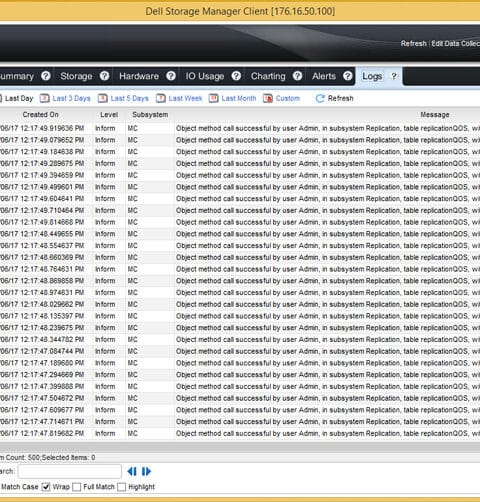Select log row timestamped 12:17:47.714671 PM

240,422
